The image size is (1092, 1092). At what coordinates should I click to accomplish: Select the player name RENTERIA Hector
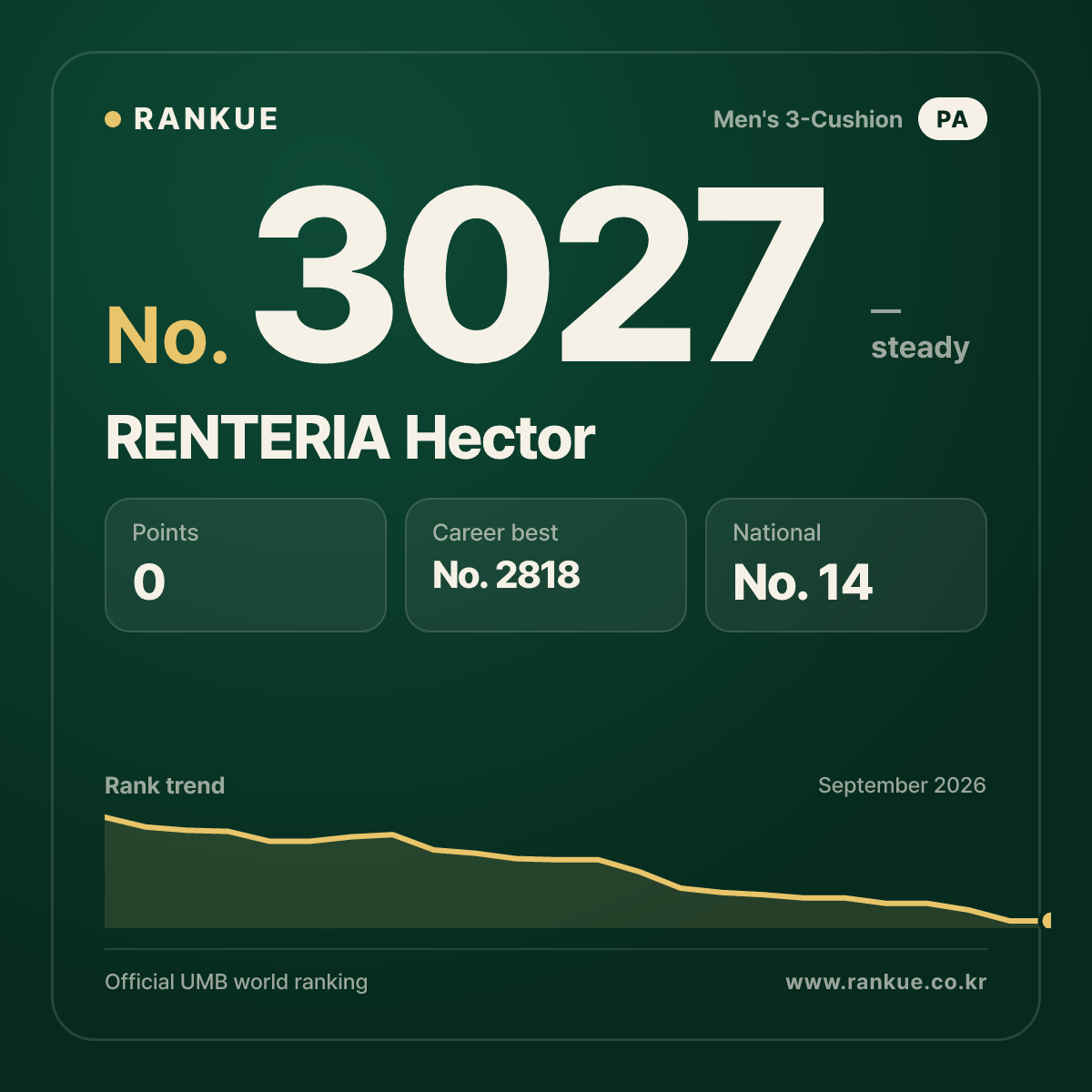pyautogui.click(x=350, y=438)
